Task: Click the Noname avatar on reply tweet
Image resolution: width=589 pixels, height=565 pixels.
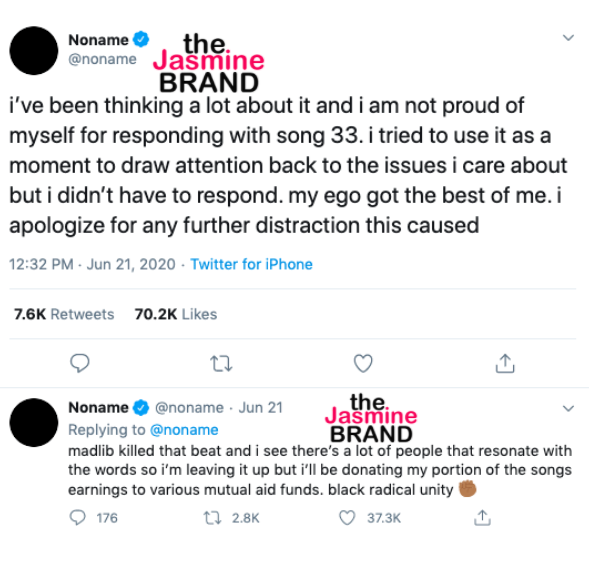Action: pos(34,423)
